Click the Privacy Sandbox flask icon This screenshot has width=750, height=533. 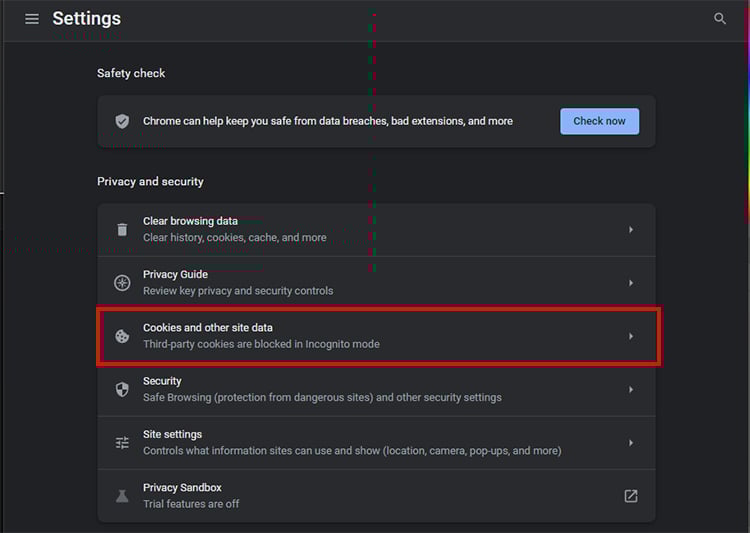122,496
